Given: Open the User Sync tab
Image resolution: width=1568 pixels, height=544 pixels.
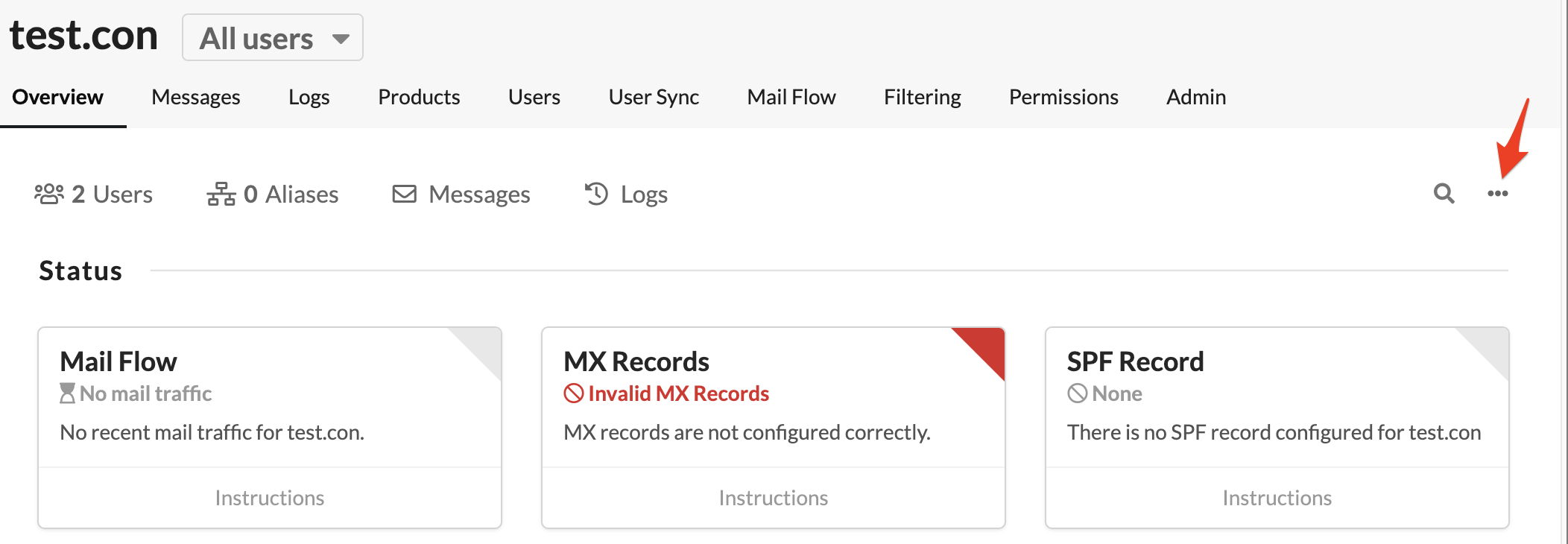Looking at the screenshot, I should [654, 97].
